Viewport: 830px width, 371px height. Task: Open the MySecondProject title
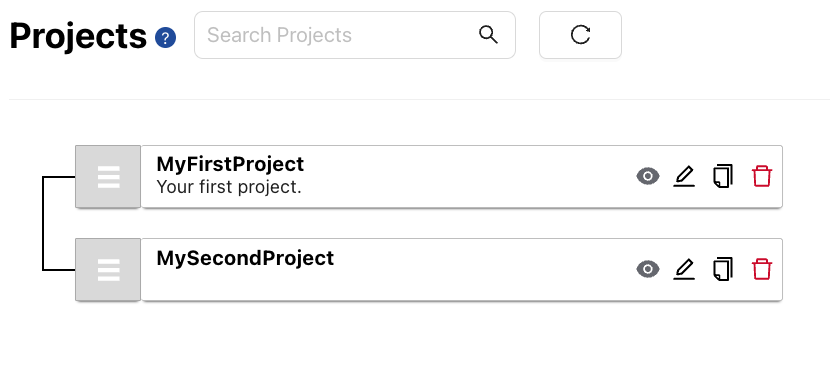point(245,258)
